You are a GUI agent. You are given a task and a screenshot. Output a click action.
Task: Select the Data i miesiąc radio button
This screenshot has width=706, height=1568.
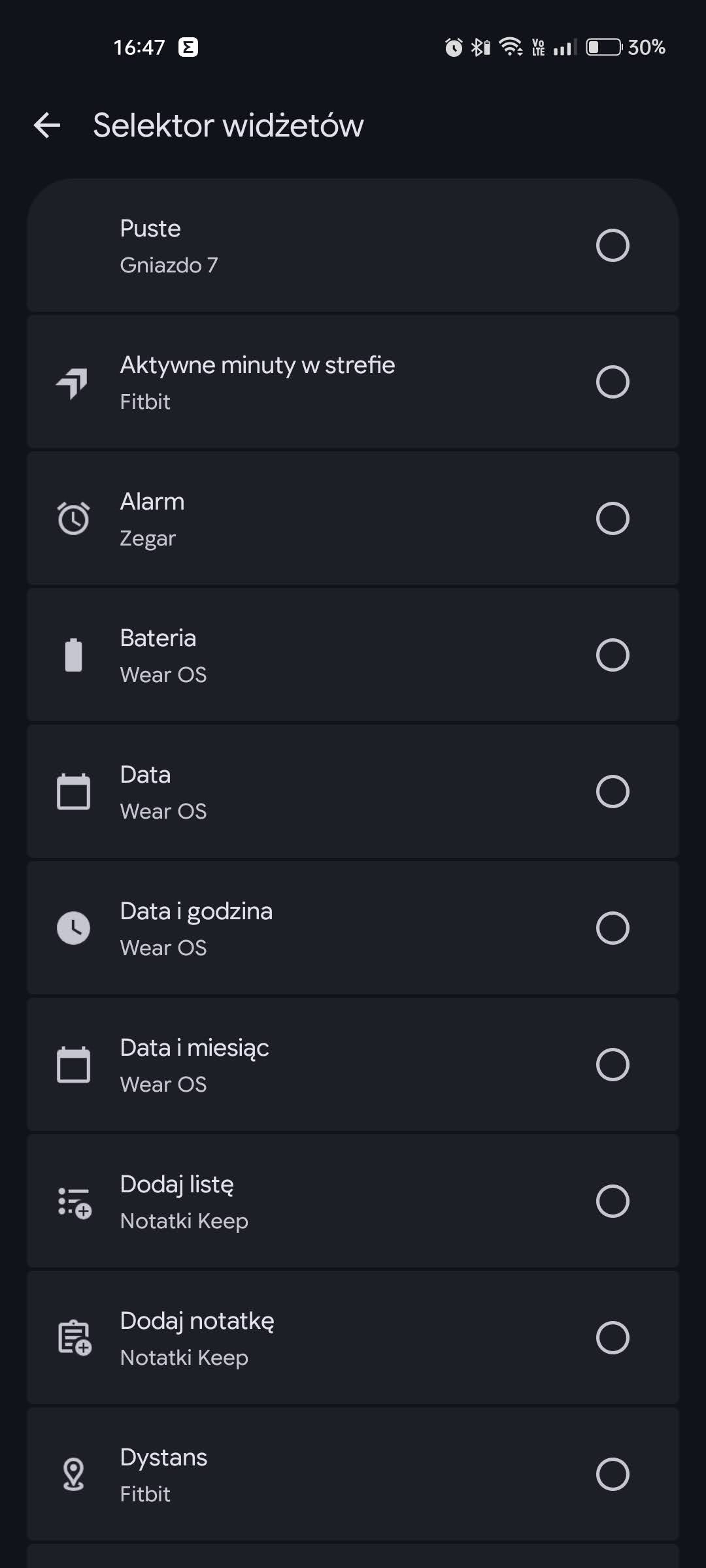pyautogui.click(x=613, y=1065)
